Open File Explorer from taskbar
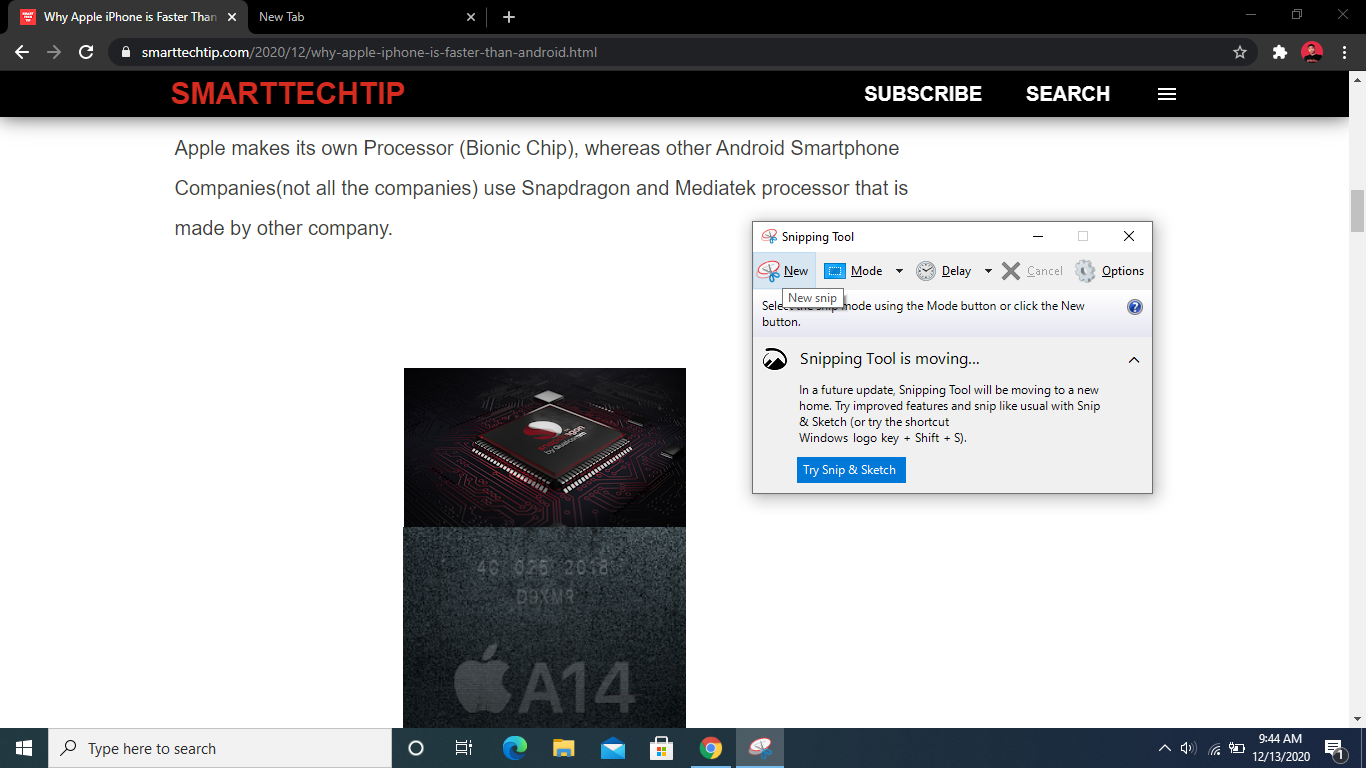Image resolution: width=1366 pixels, height=768 pixels. pyautogui.click(x=563, y=748)
